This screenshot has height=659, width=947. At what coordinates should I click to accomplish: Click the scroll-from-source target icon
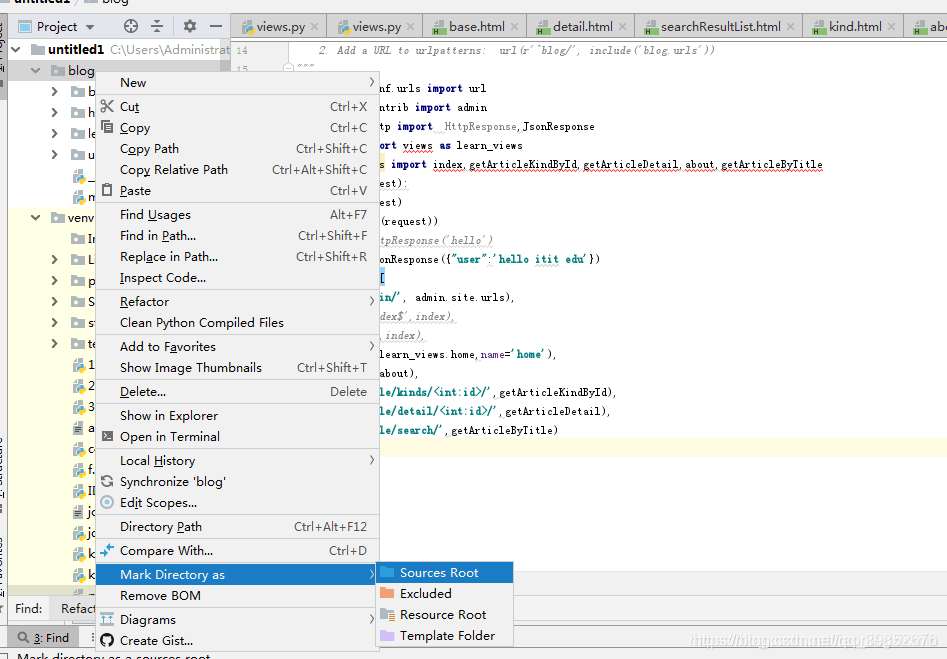[130, 26]
